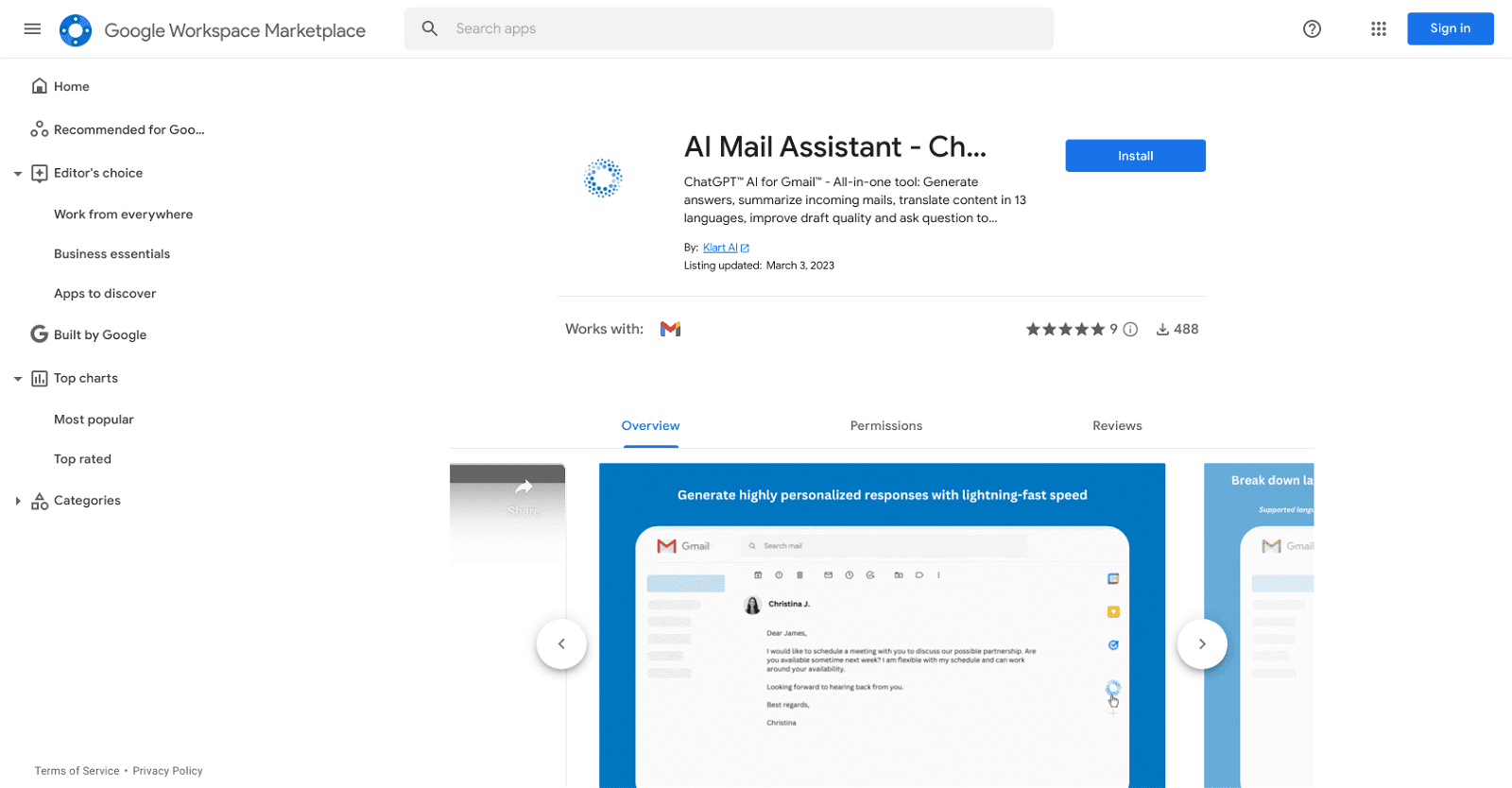Screen dimensions: 1512x788
Task: Click the five-star rating display
Action: click(1065, 329)
